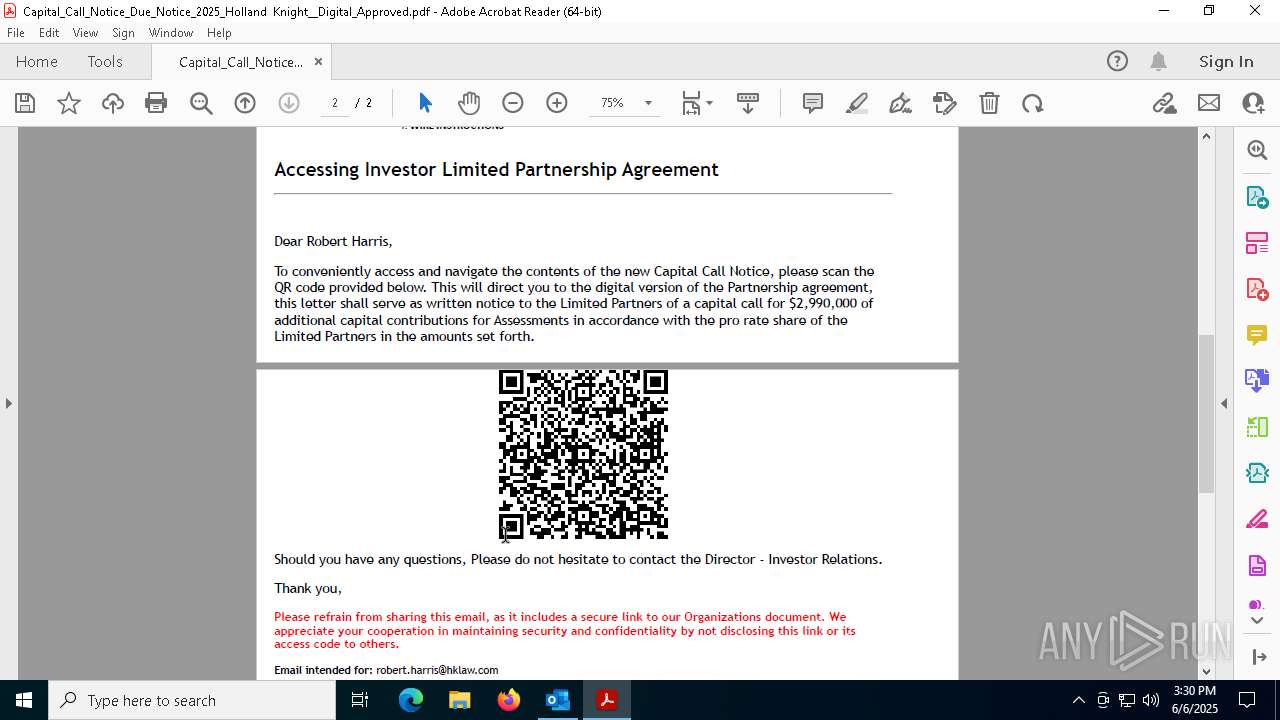1280x720 pixels.
Task: Switch to the Tools tab
Action: 105,62
